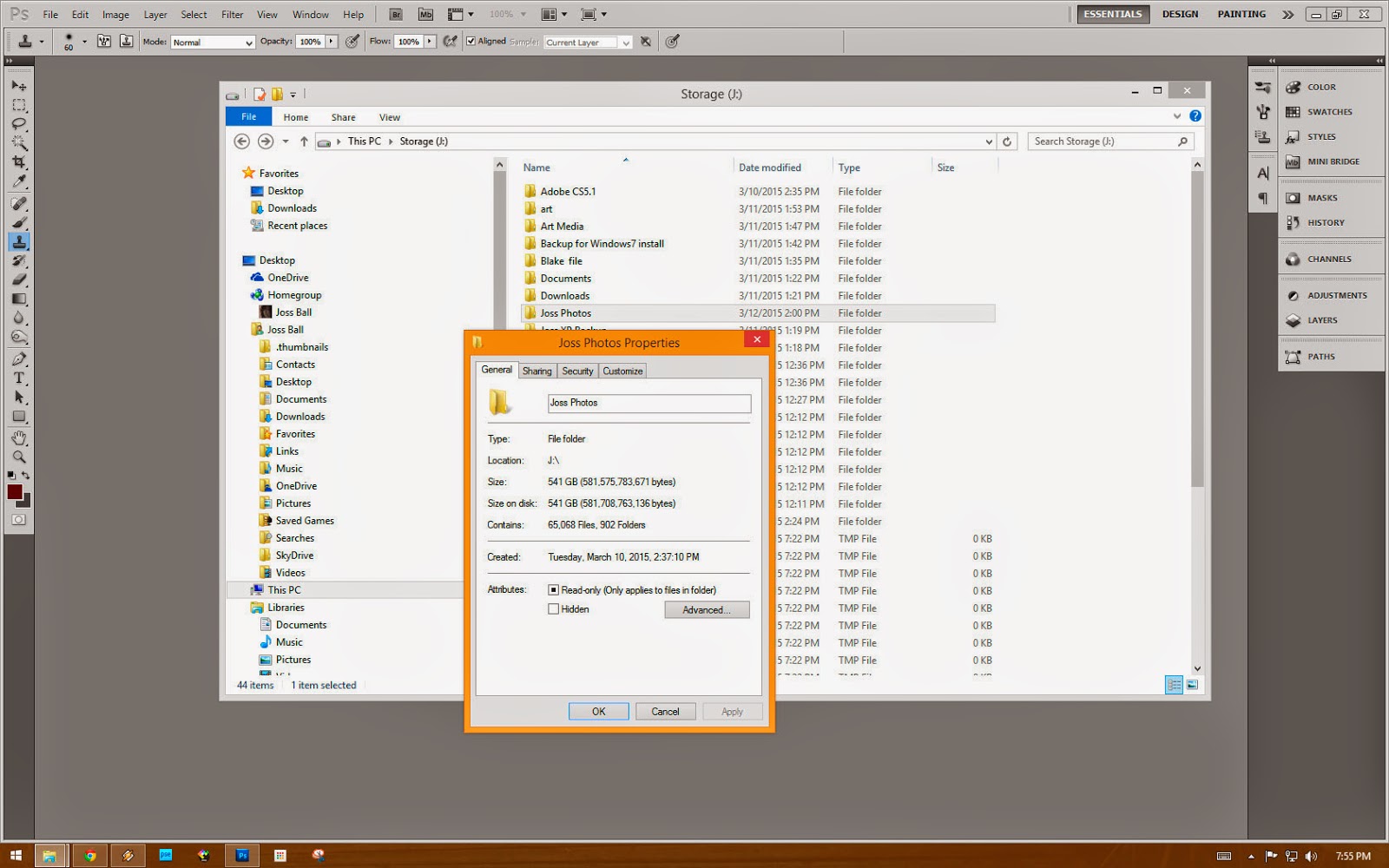The height and width of the screenshot is (868, 1389).
Task: Open Photoshop's Layer menu
Action: [x=155, y=15]
